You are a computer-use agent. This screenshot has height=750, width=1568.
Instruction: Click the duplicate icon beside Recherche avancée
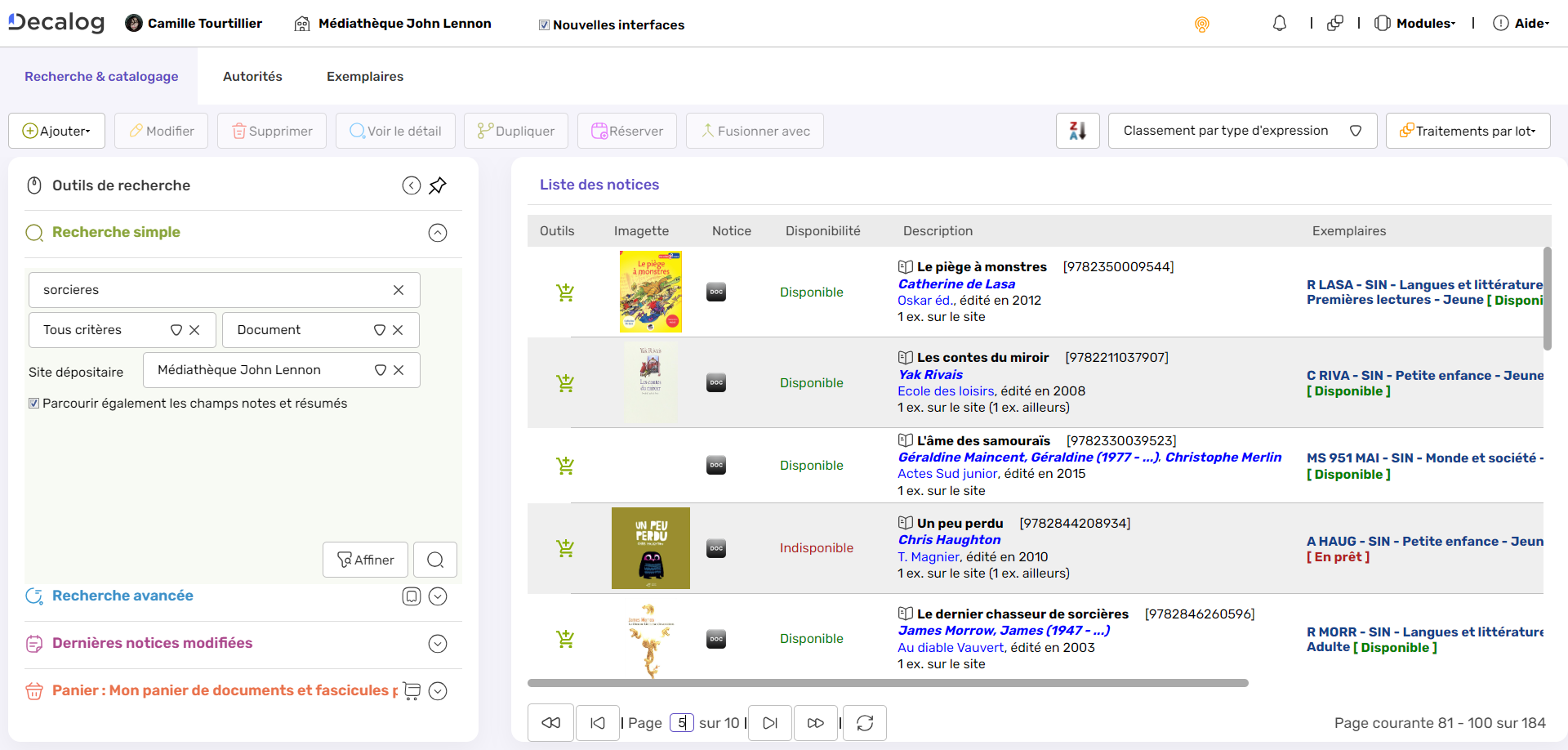pos(411,596)
